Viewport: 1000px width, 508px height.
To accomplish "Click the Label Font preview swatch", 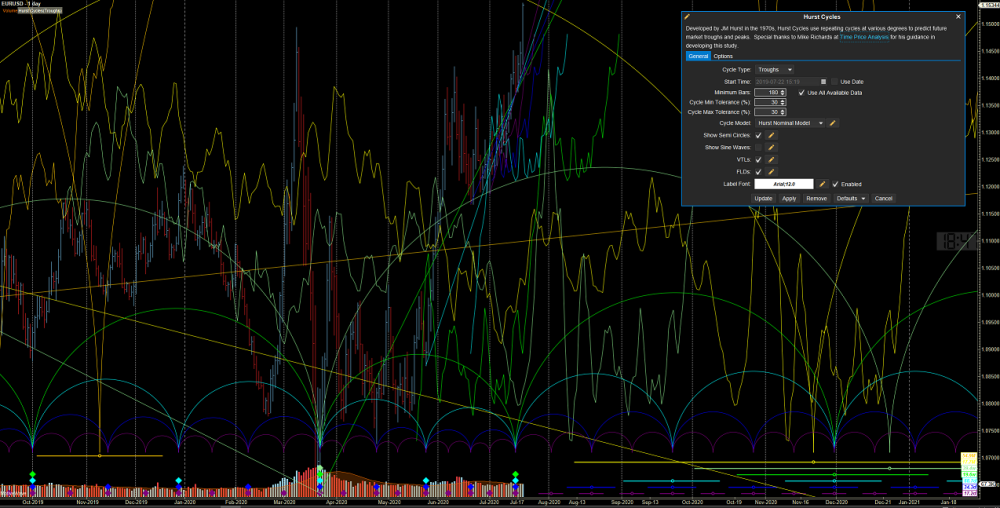I will tap(784, 184).
